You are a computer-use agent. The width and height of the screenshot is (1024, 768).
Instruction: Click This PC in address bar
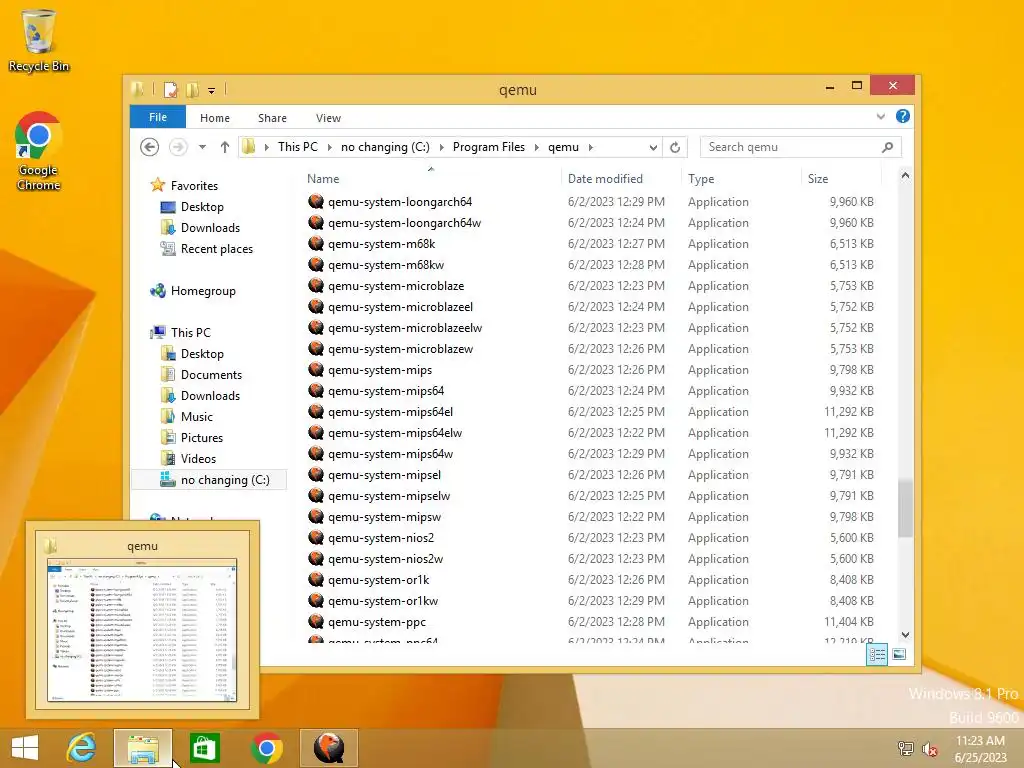tap(298, 147)
